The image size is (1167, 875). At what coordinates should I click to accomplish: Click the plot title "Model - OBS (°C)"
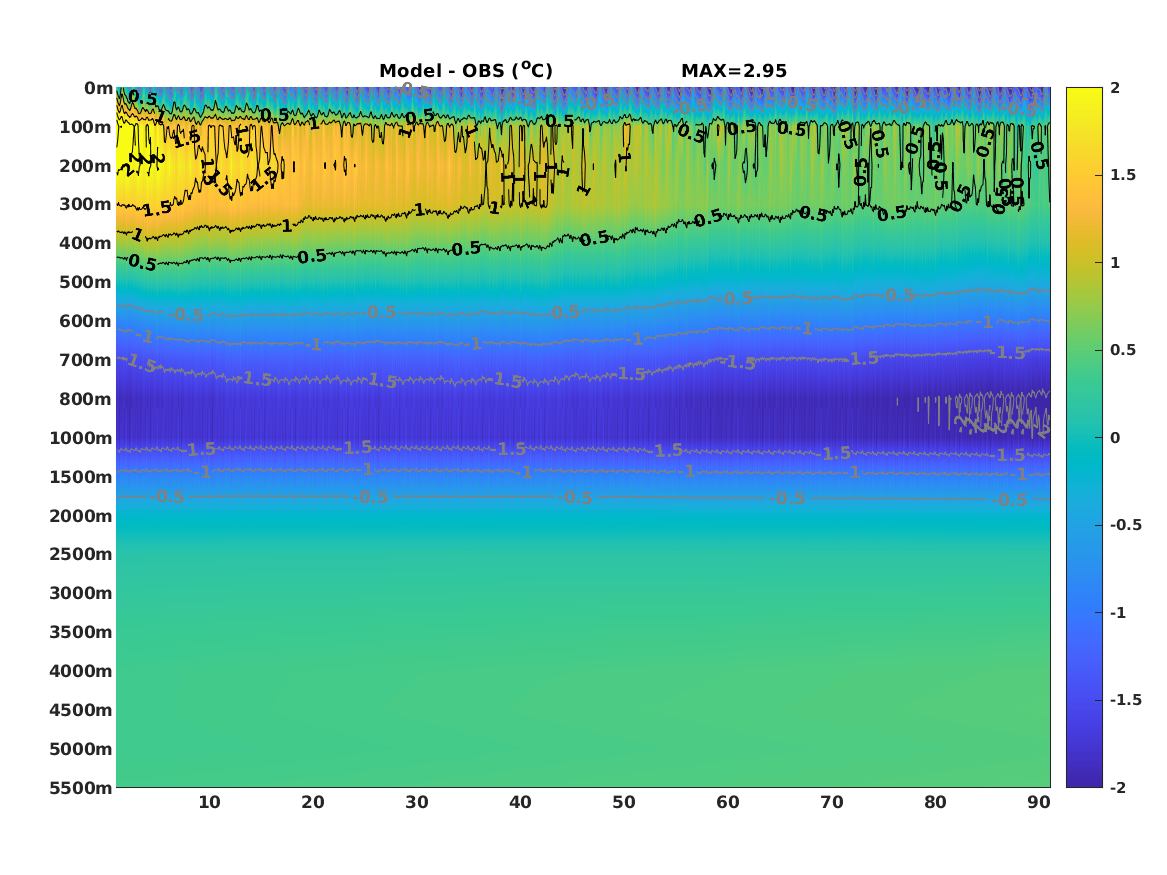pos(466,70)
